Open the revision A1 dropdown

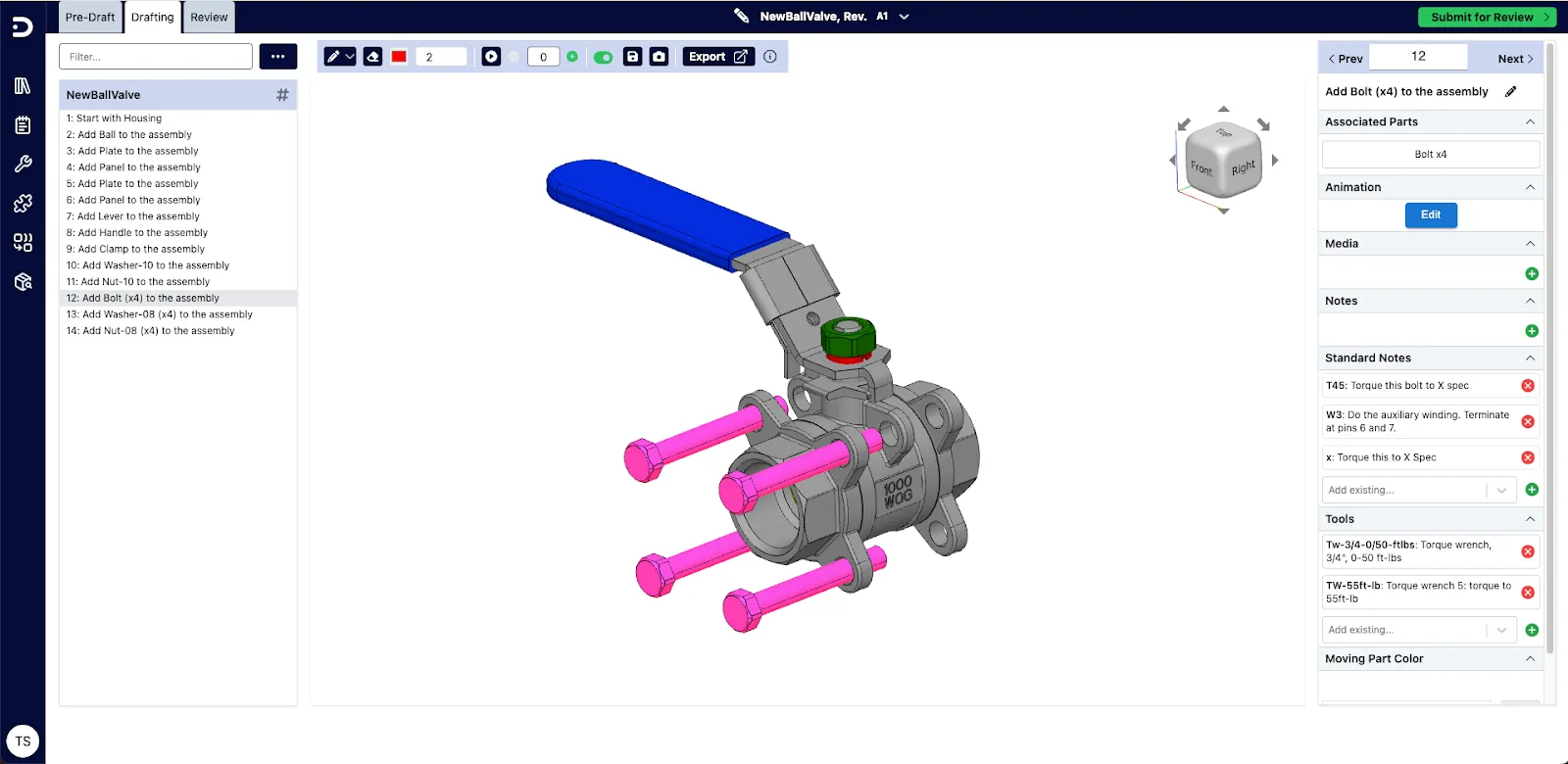click(904, 17)
